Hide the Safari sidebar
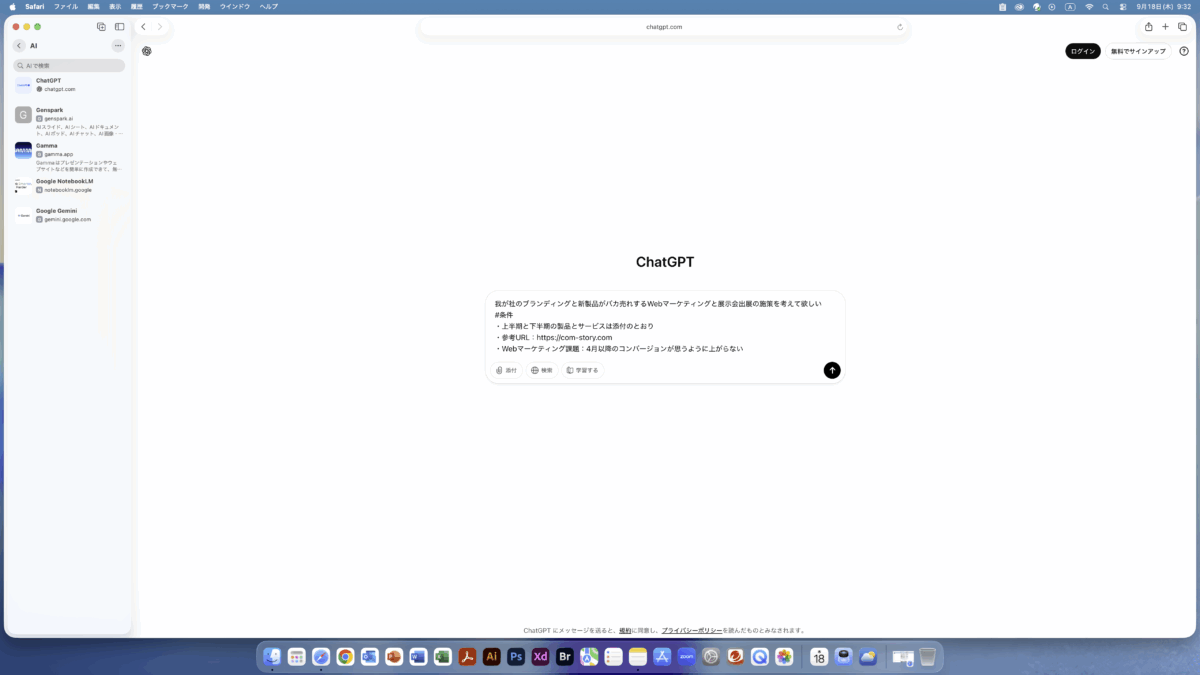The height and width of the screenshot is (675, 1200). [x=119, y=27]
